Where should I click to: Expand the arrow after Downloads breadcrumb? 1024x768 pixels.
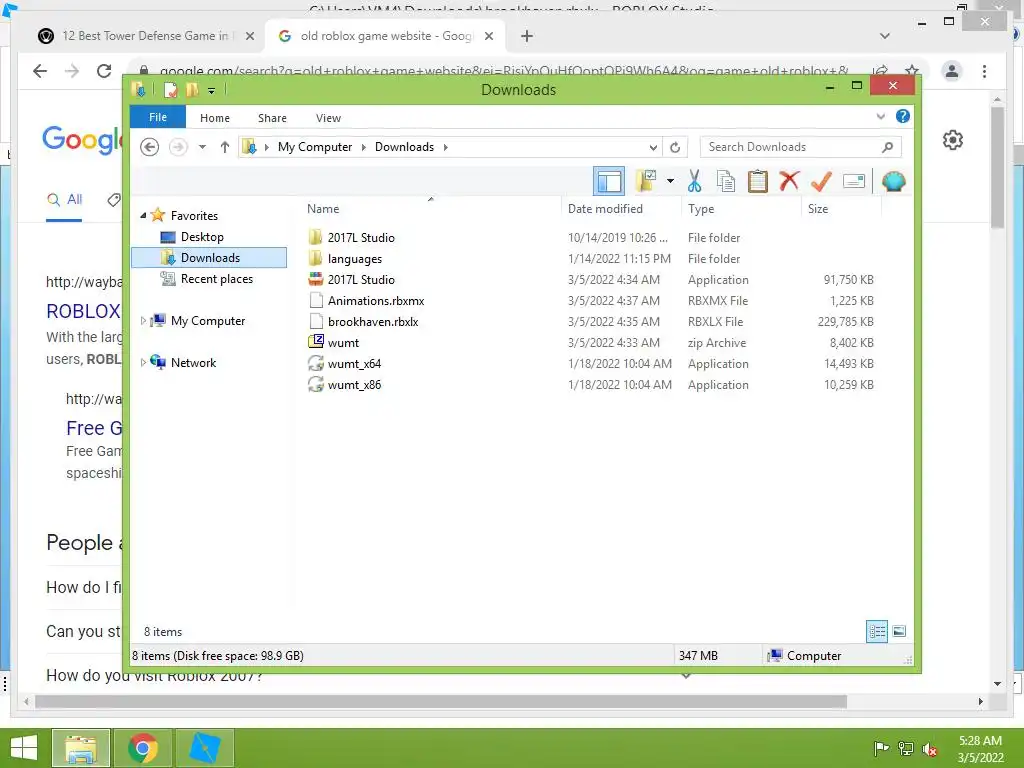[x=446, y=147]
